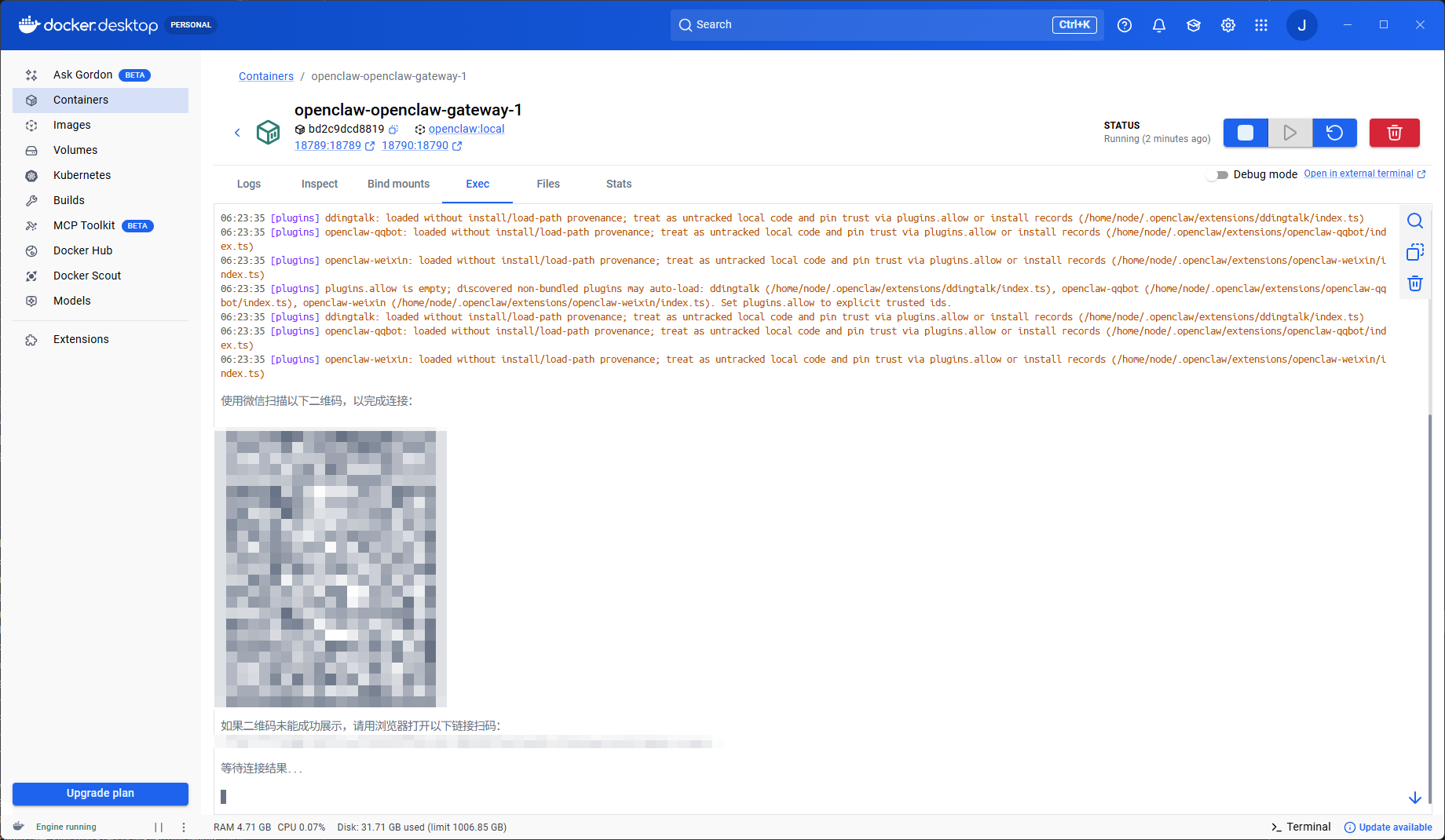Screen dimensions: 1445x840
Task: Open Ask Gordon assistant
Action: (x=101, y=75)
